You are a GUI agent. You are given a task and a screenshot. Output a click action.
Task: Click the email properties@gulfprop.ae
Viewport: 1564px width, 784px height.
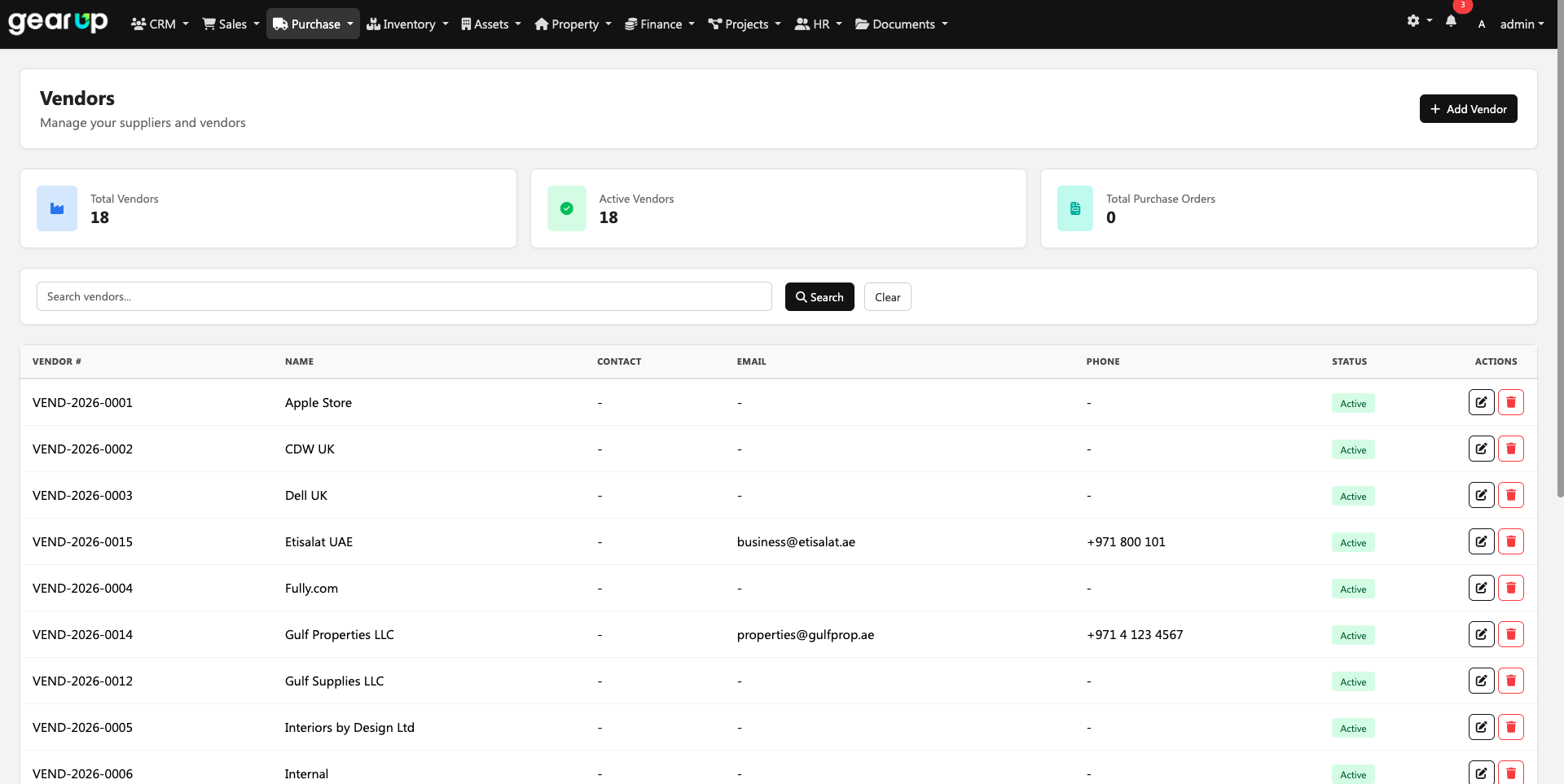(x=806, y=634)
